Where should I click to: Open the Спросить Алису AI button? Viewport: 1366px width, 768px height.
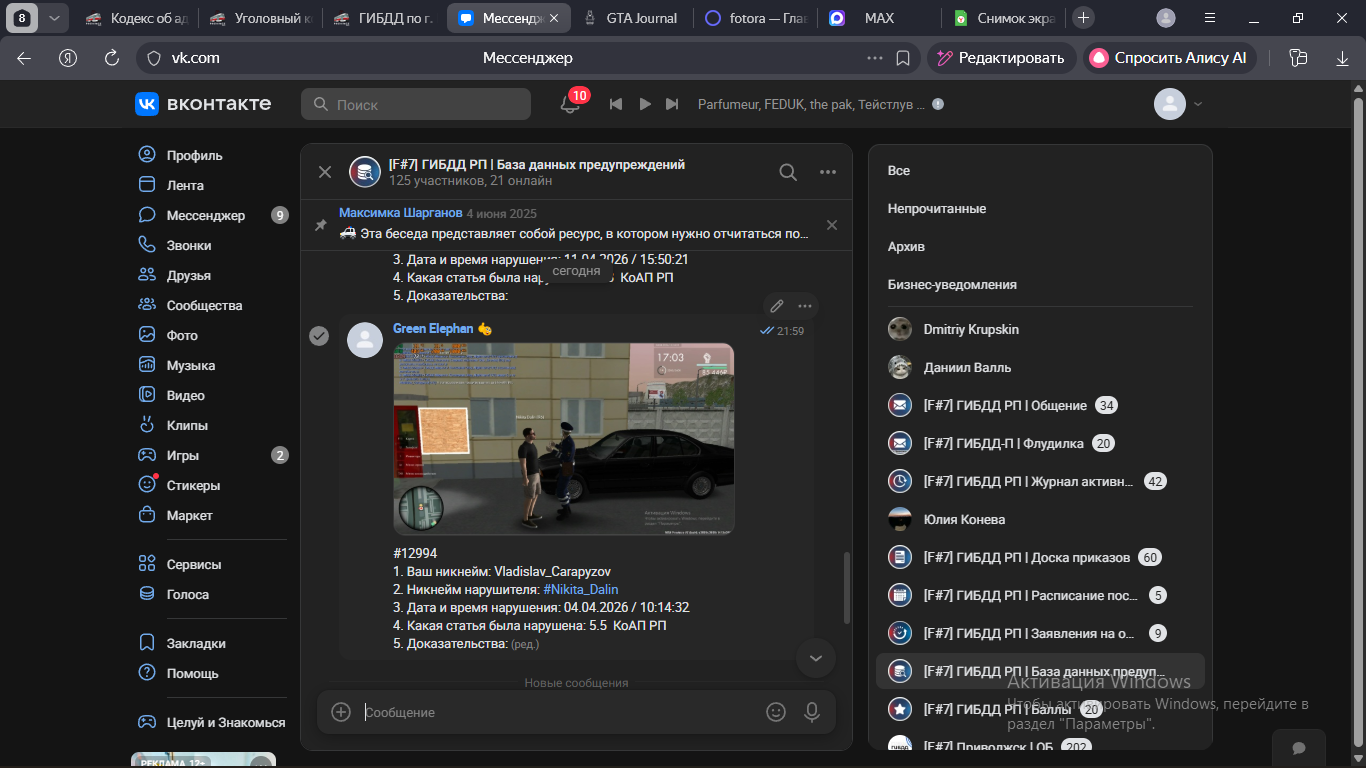1168,58
